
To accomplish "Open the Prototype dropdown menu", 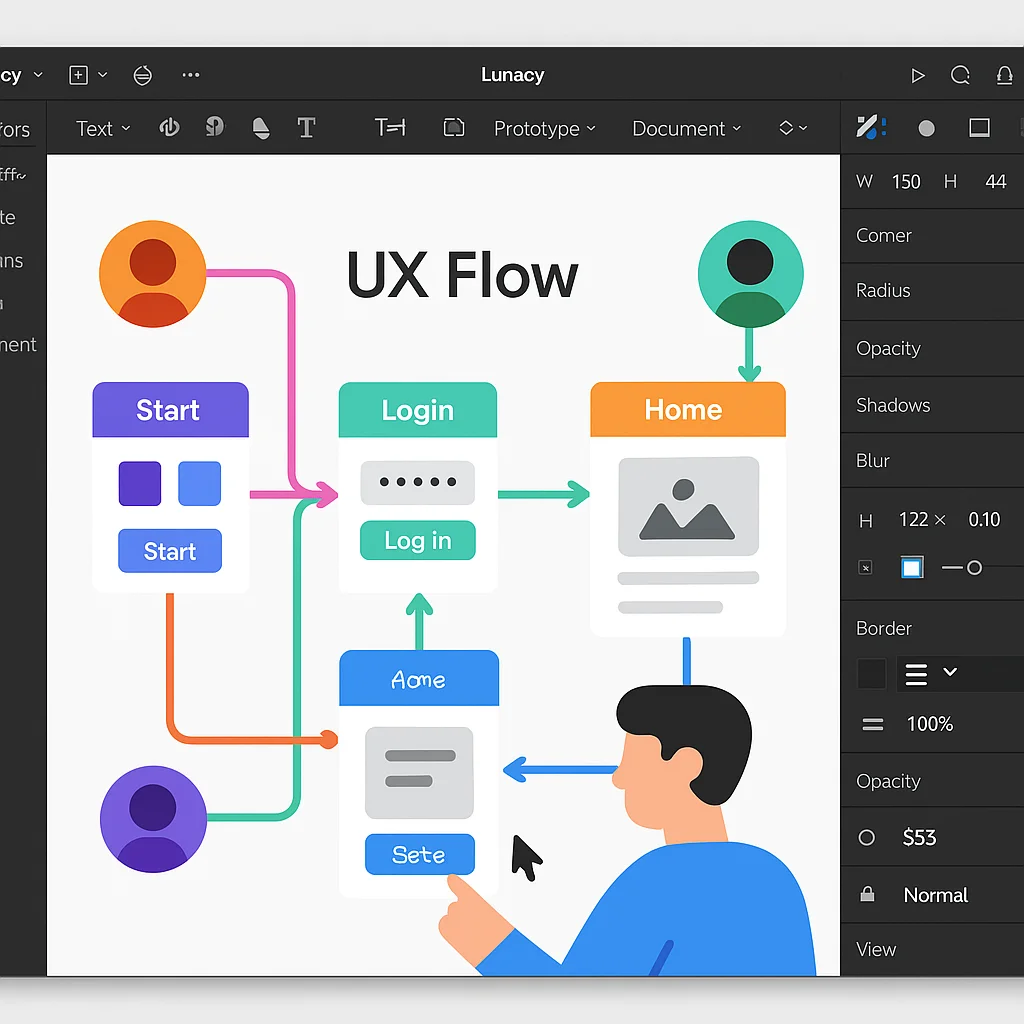I will (x=545, y=128).
